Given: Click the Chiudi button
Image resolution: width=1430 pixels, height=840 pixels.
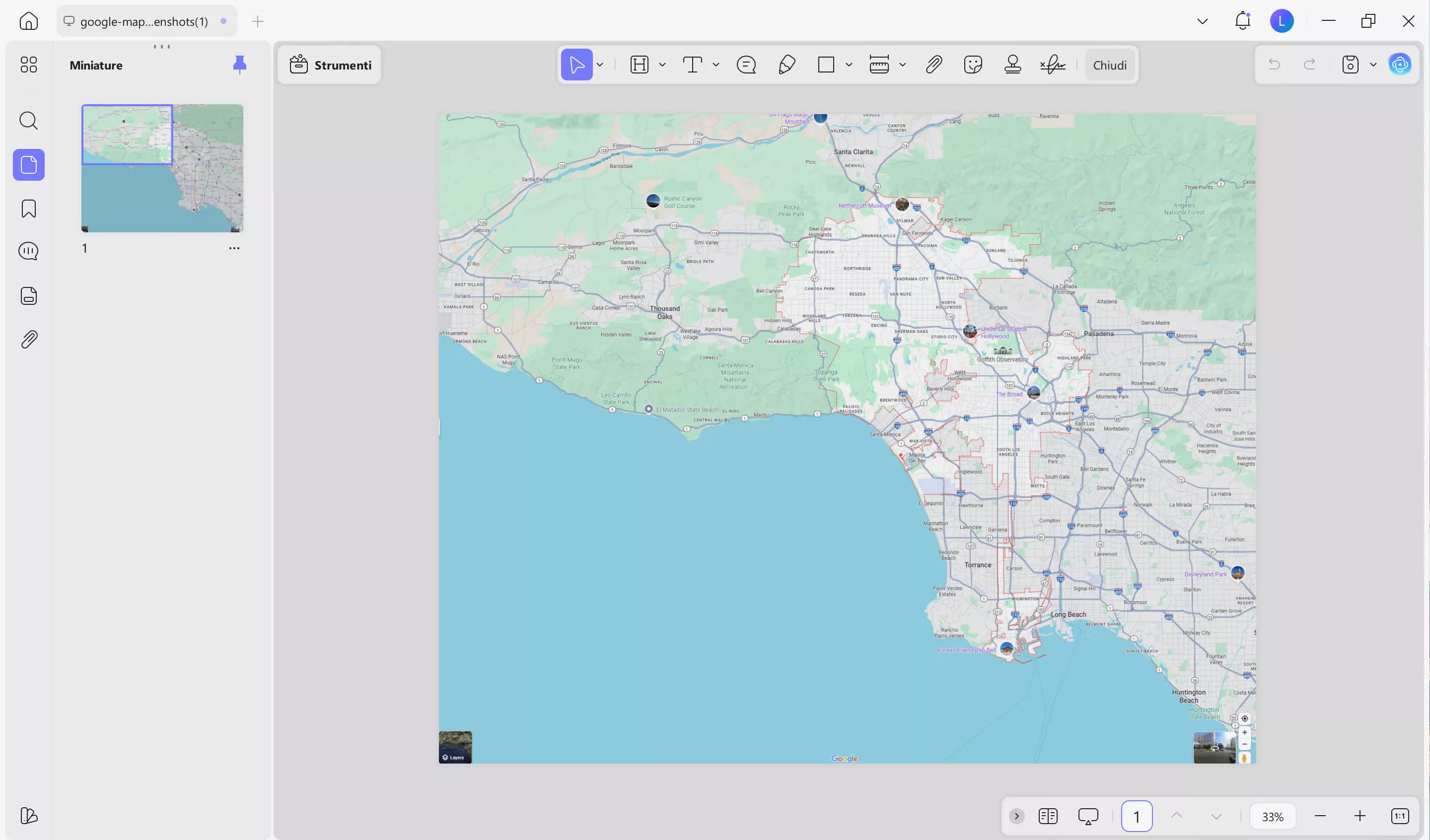Looking at the screenshot, I should [x=1109, y=65].
